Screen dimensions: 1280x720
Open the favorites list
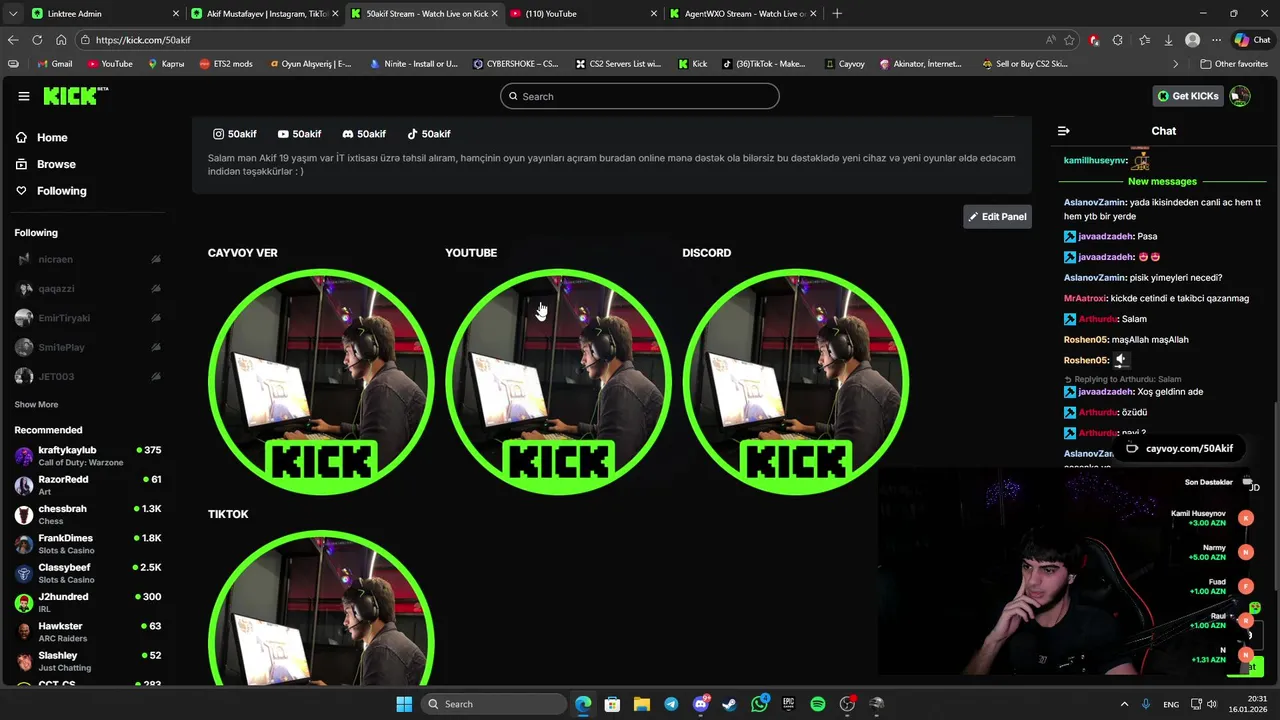pos(1144,40)
